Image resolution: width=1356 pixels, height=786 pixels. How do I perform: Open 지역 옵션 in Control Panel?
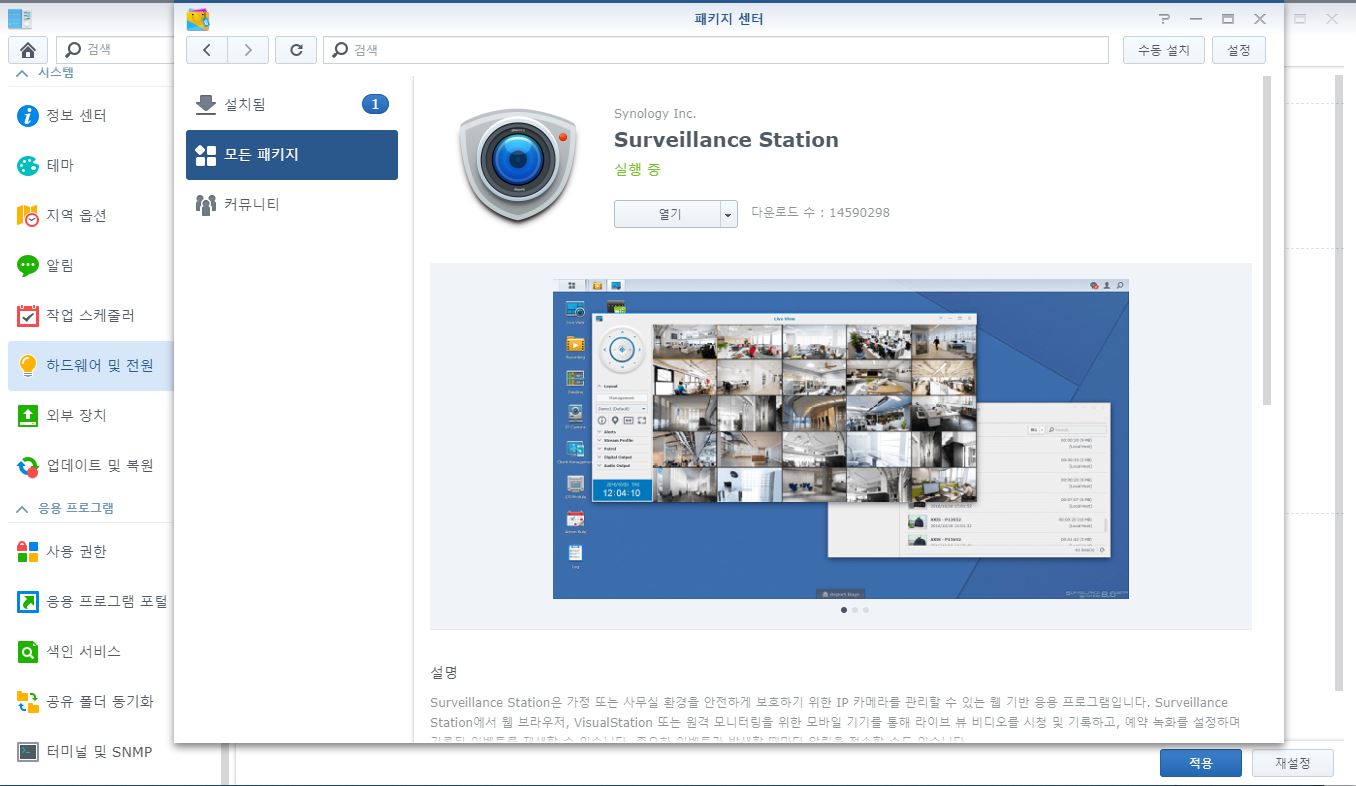coord(90,216)
